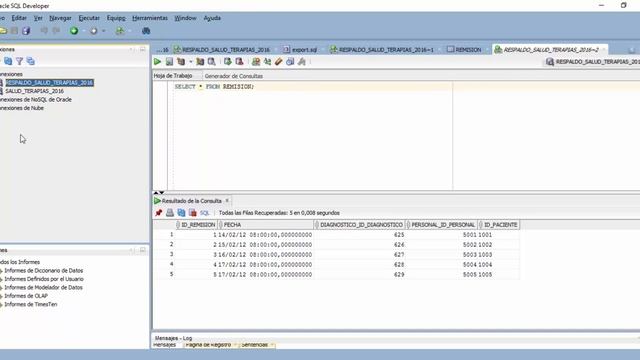
Task: Sort by the ID_REMISION column header
Action: pyautogui.click(x=196, y=225)
